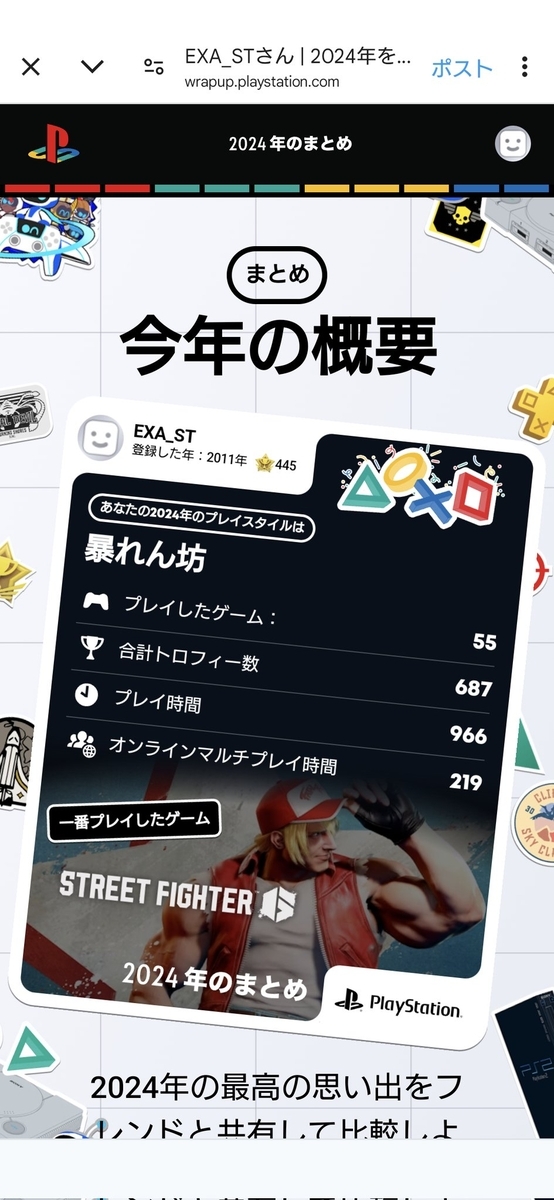Click the PlayStation logo in header
Screen dimensions: 554x1200
(54, 144)
